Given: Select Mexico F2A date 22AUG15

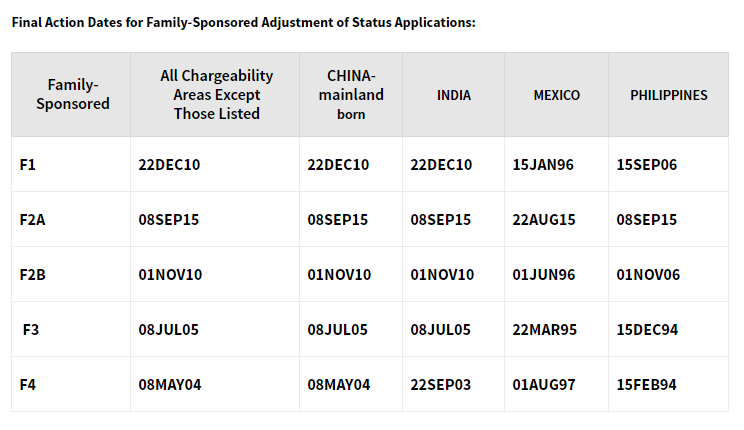Looking at the screenshot, I should tap(544, 220).
